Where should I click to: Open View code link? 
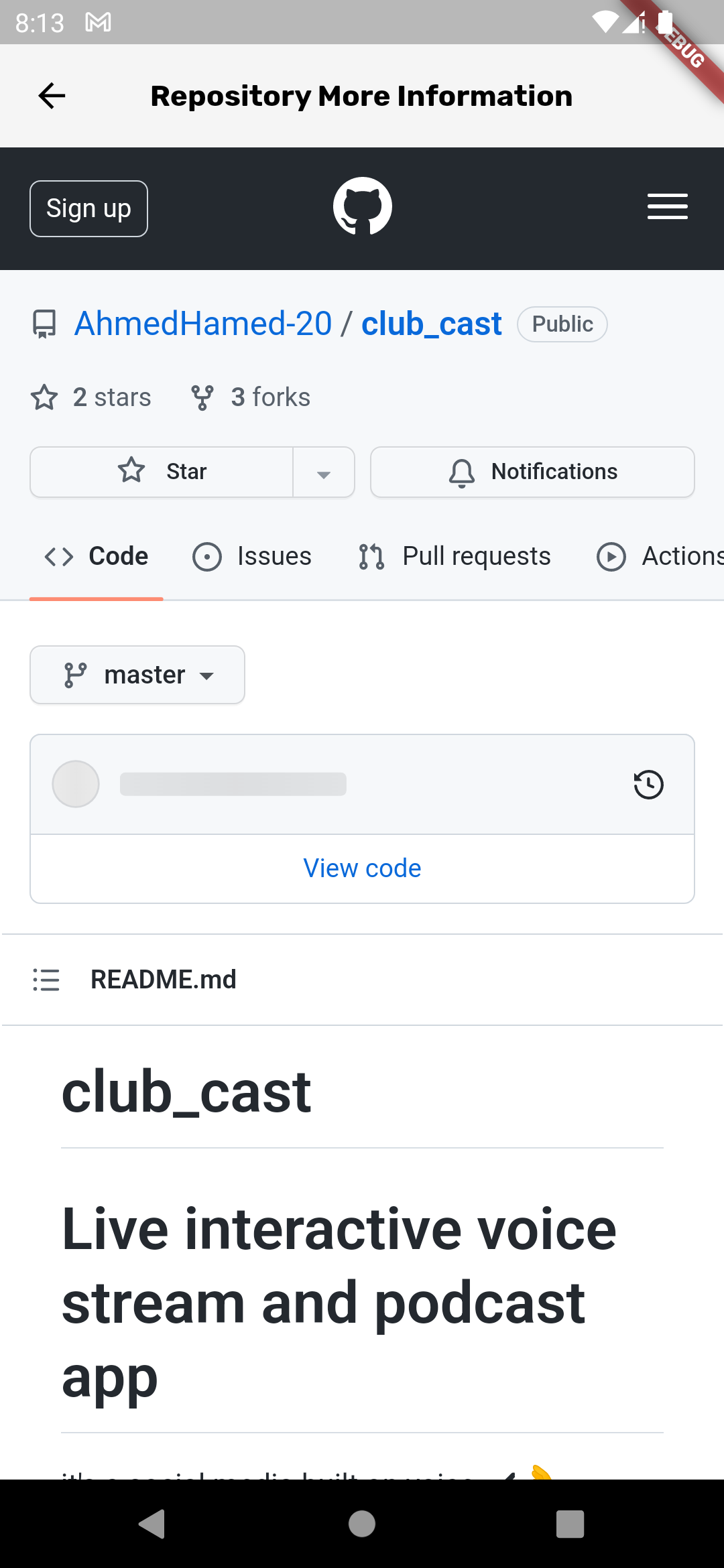[362, 868]
